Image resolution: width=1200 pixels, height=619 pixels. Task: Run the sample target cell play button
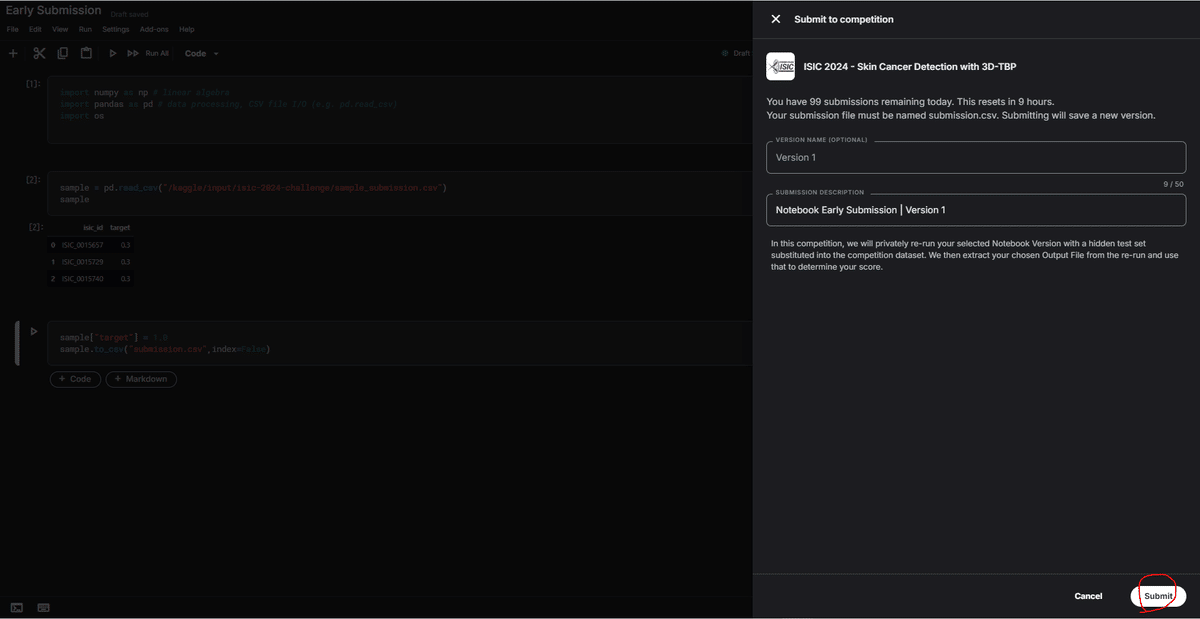[34, 332]
